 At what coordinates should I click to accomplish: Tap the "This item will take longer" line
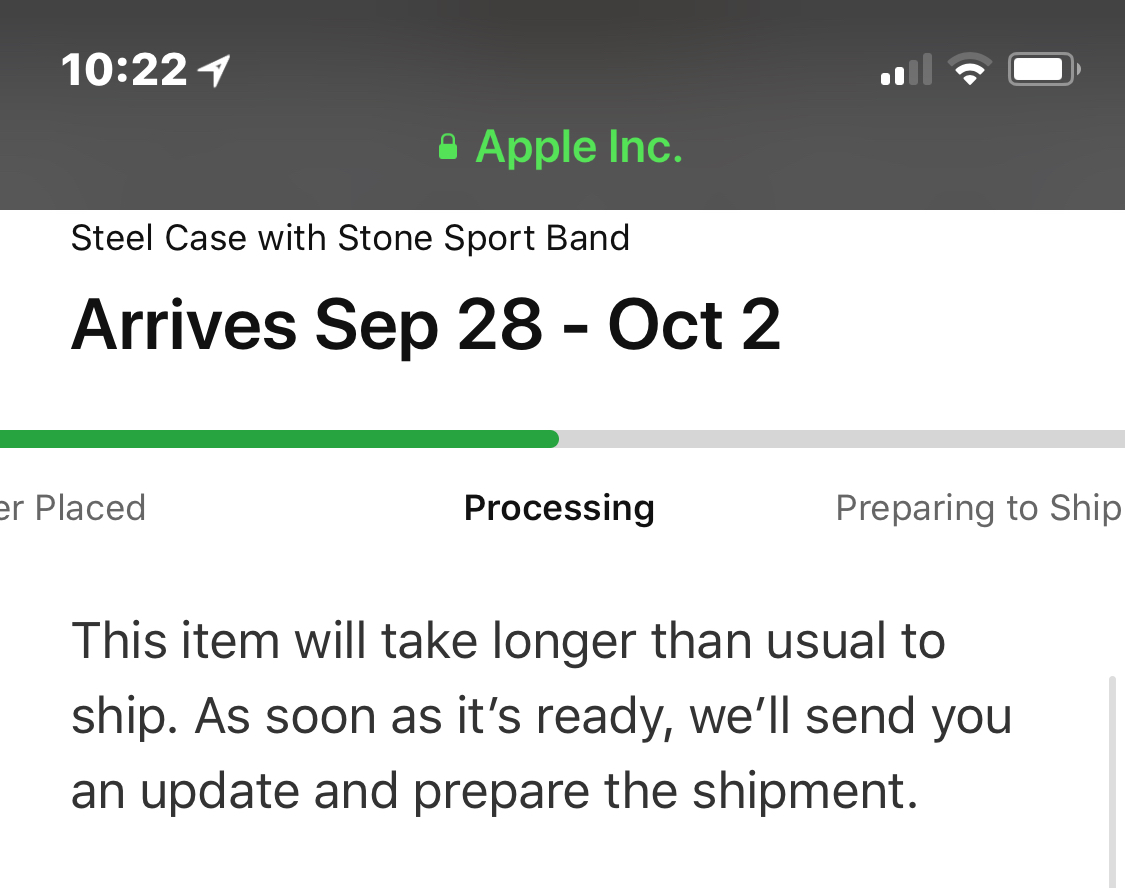click(508, 641)
